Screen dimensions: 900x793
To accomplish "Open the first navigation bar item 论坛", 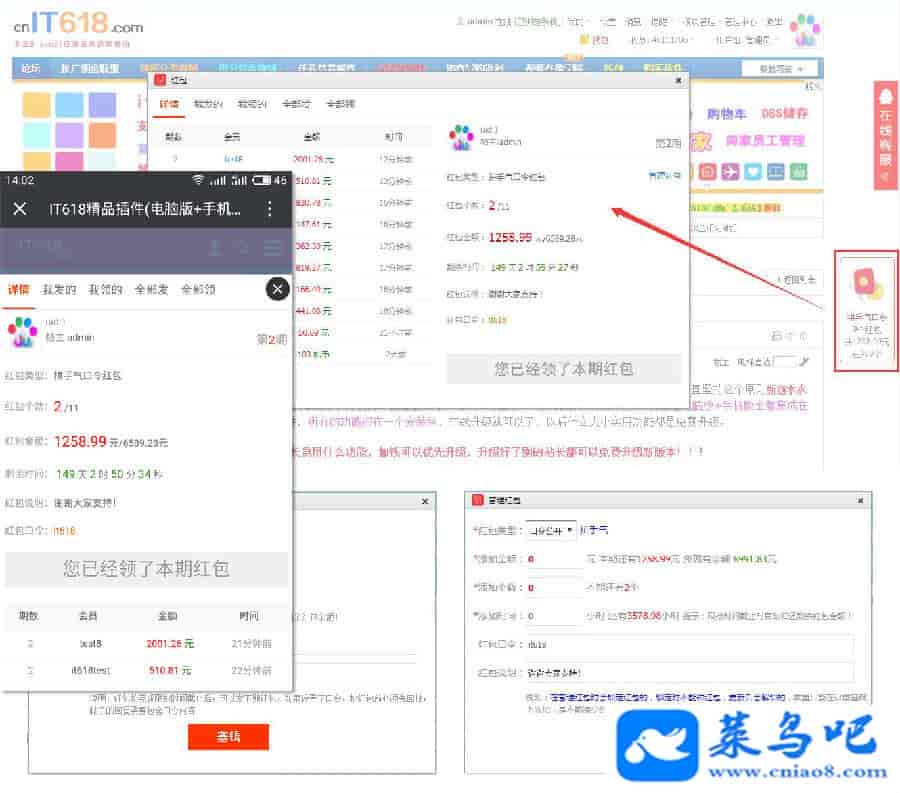I will tap(30, 68).
